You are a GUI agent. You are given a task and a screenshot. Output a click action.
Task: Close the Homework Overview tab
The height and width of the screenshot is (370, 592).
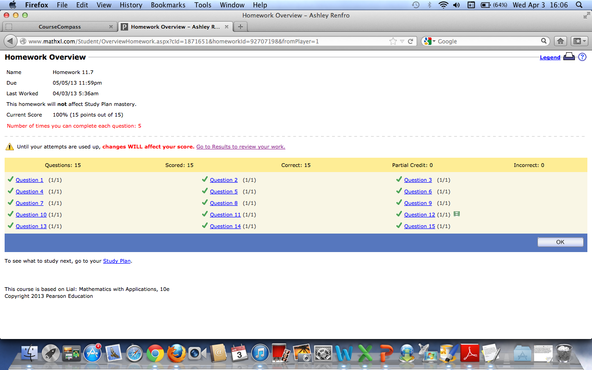click(x=227, y=27)
